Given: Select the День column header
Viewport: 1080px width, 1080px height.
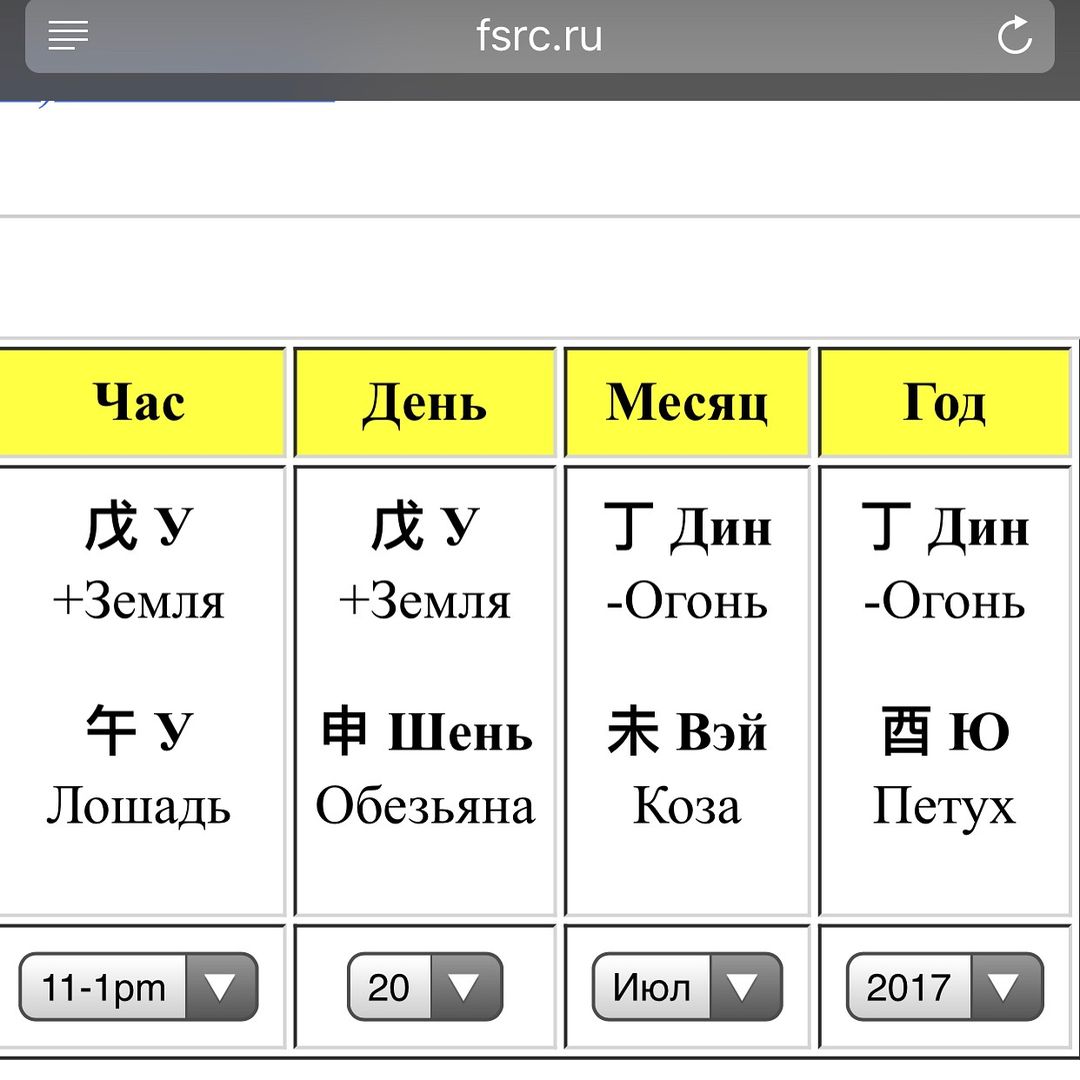Looking at the screenshot, I should (425, 402).
